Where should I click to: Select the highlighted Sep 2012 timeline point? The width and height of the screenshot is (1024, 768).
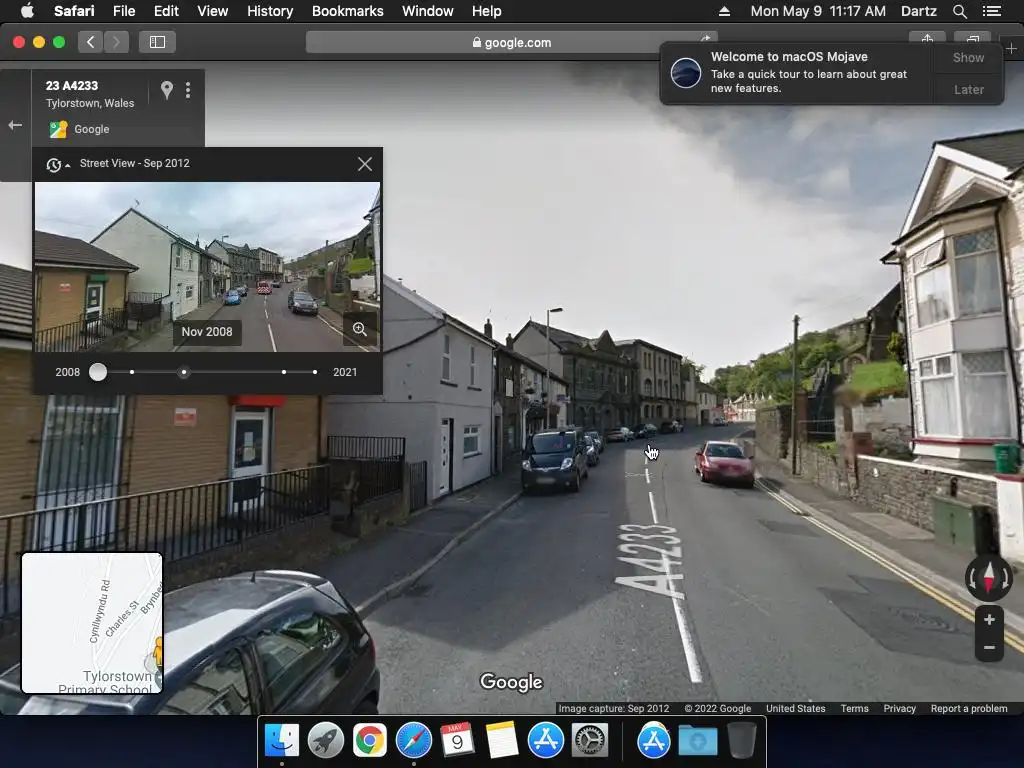184,372
